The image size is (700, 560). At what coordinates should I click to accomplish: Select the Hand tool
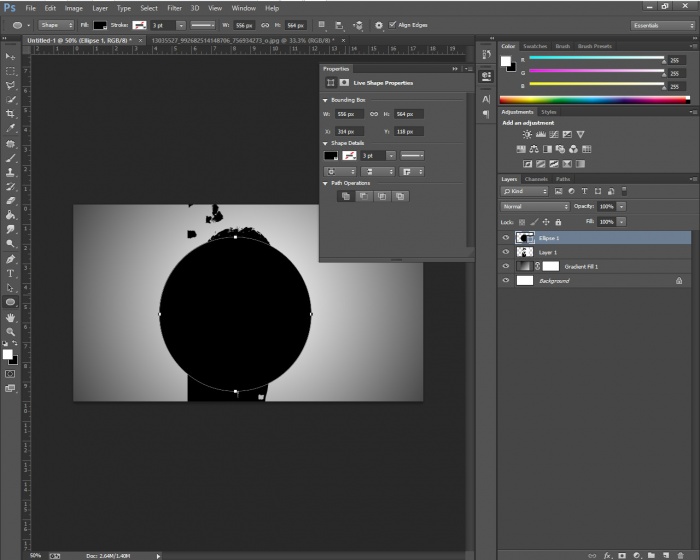tap(10, 317)
